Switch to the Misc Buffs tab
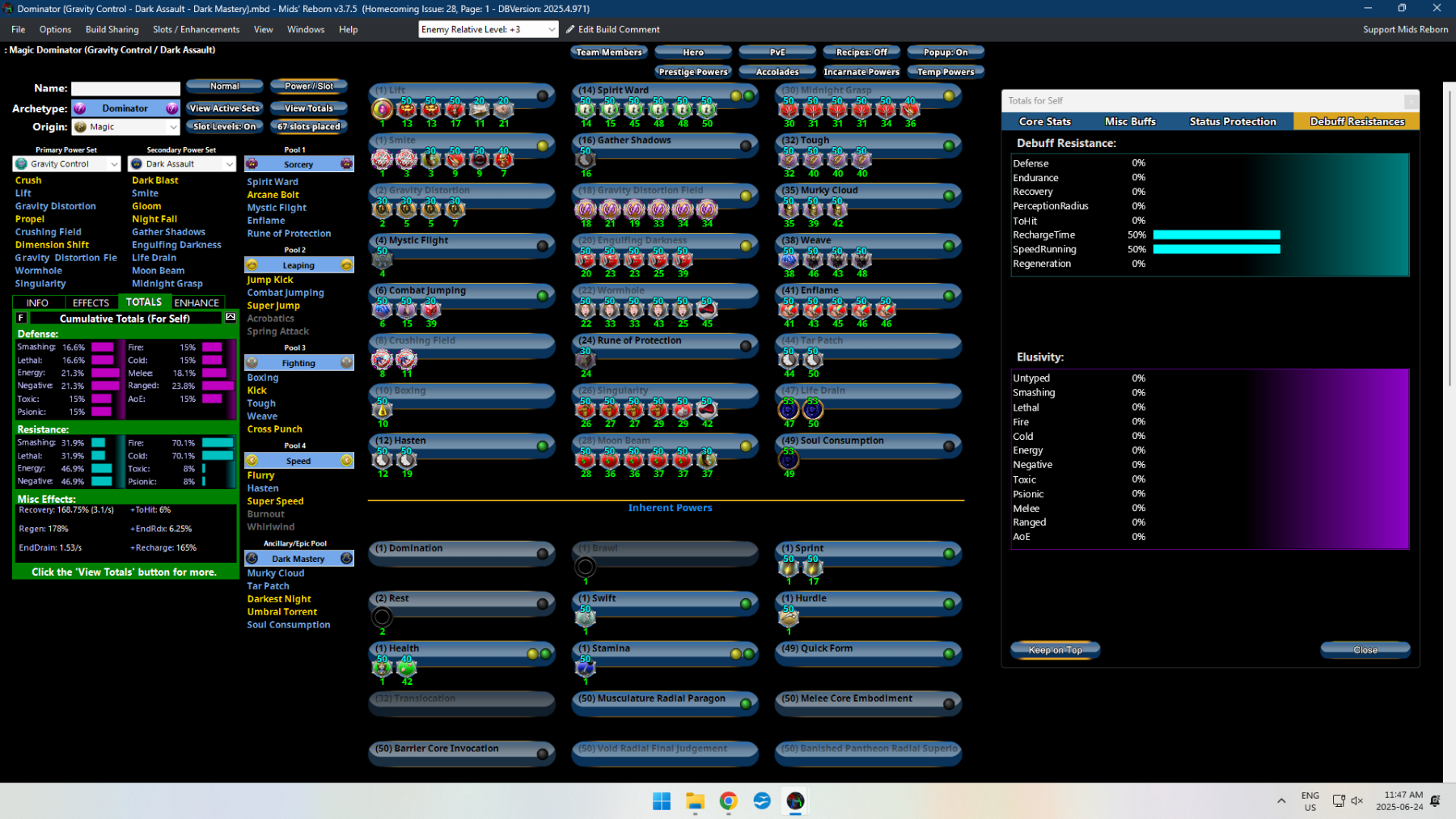 pos(1130,121)
